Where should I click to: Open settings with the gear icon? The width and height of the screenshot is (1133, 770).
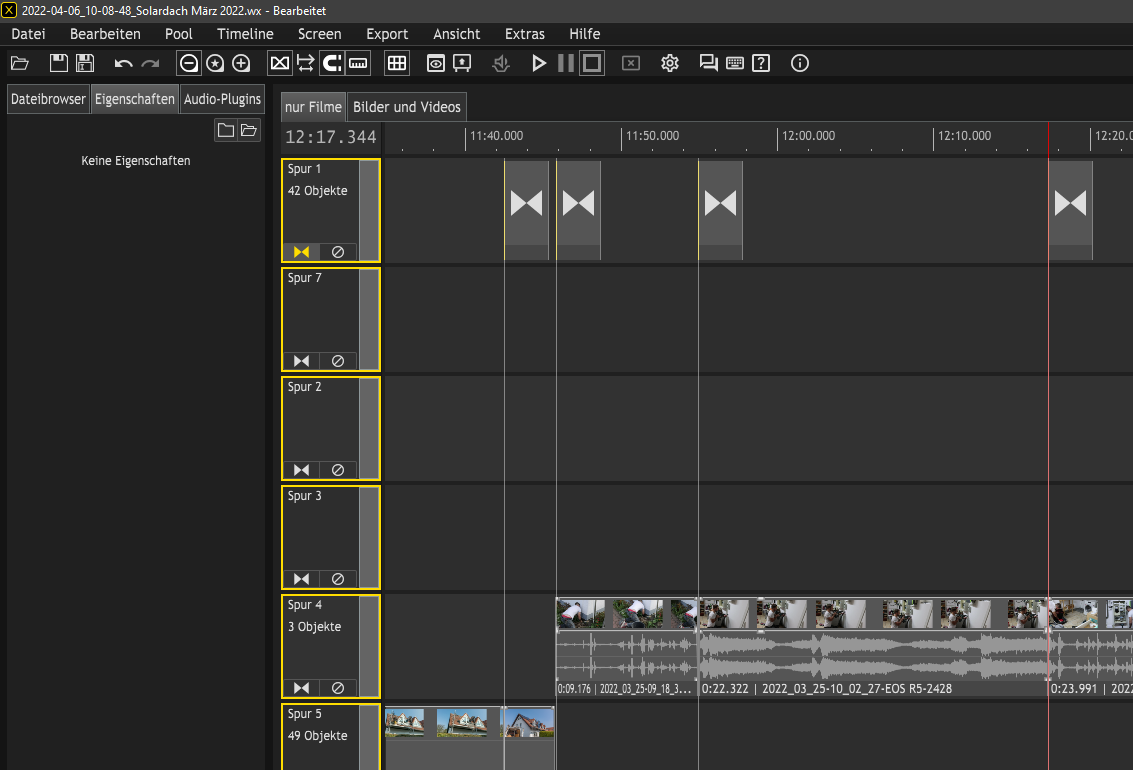(x=670, y=64)
